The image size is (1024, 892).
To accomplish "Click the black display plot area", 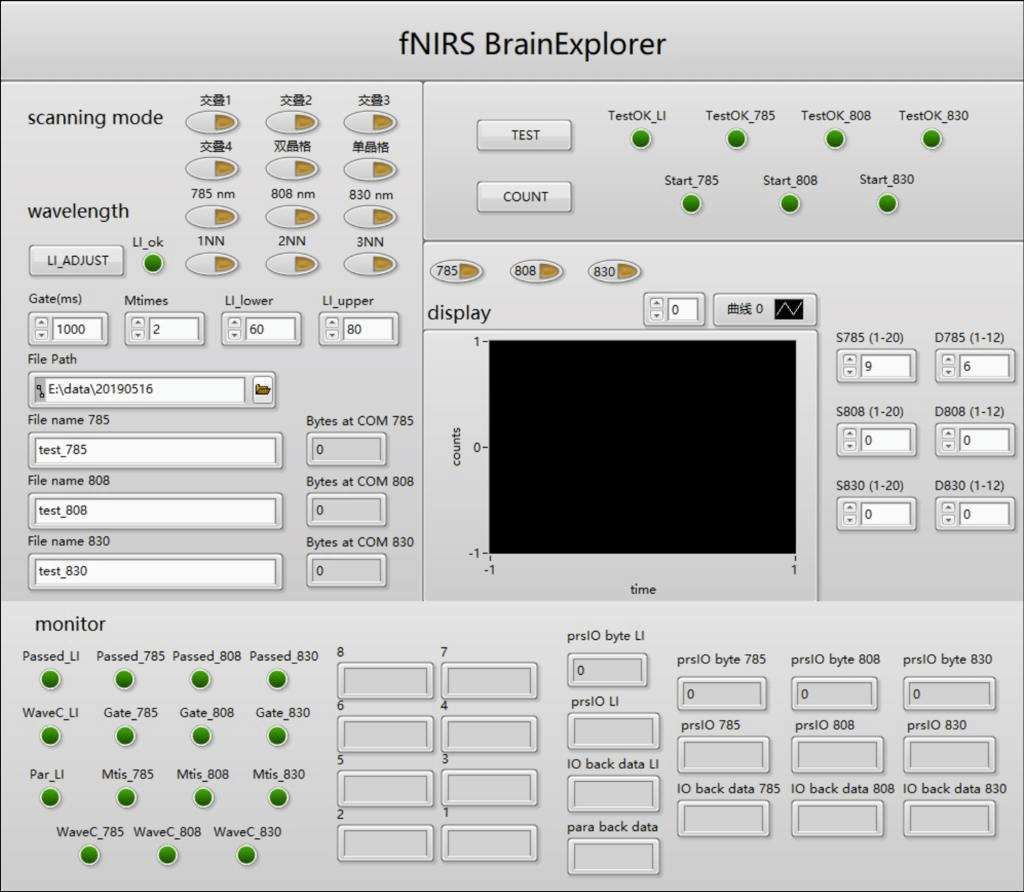I will click(642, 447).
